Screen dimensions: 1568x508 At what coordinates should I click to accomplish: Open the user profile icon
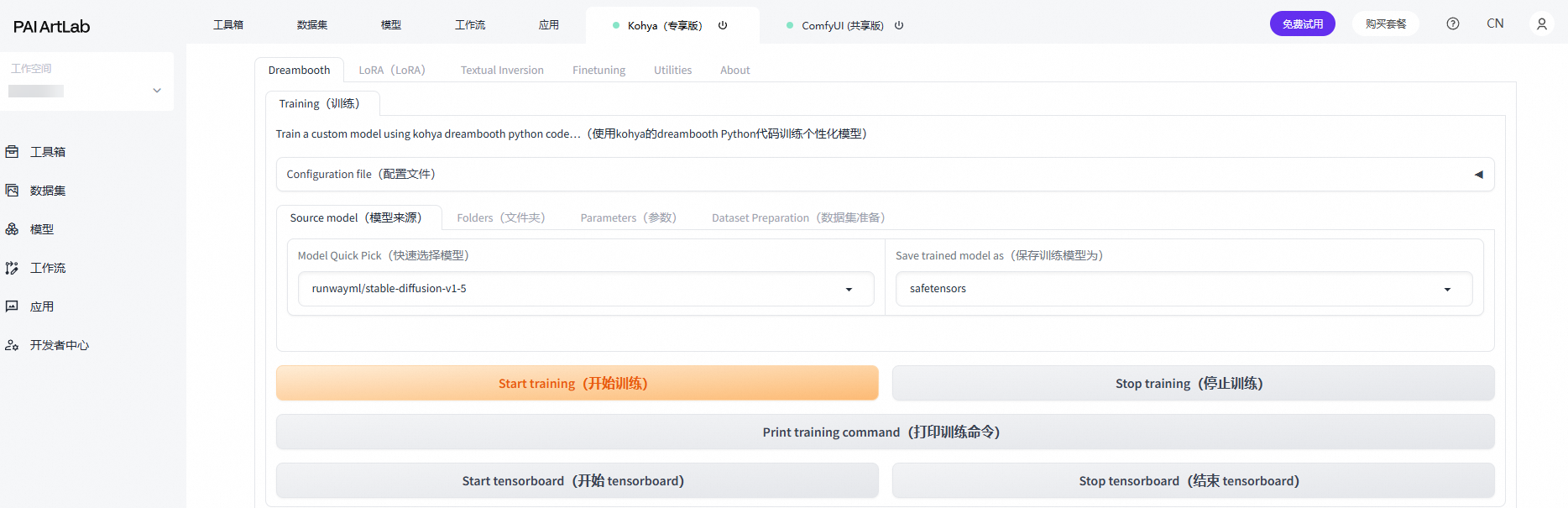(x=1542, y=24)
